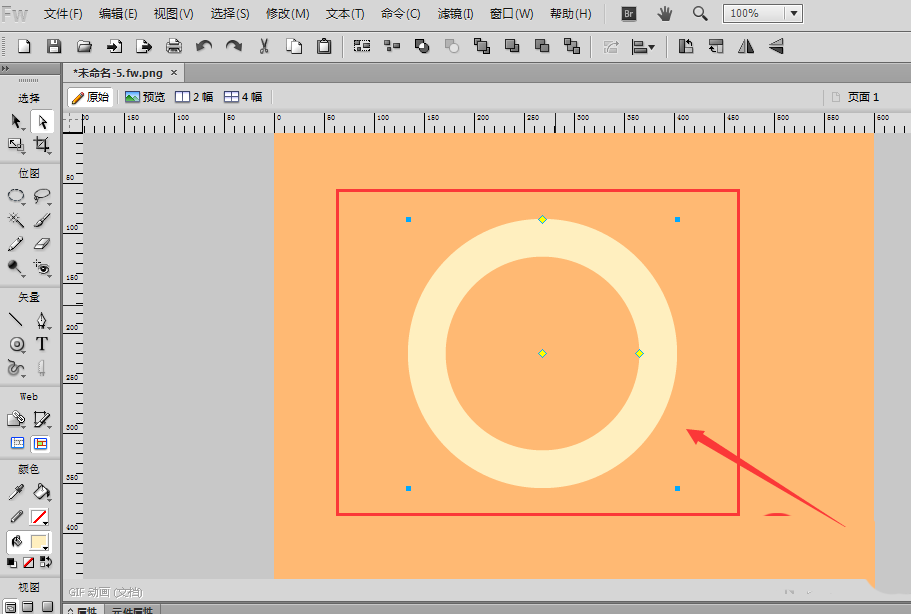Open the 修改(M) modify menu
Viewport: 911px width, 614px height.
(x=288, y=14)
